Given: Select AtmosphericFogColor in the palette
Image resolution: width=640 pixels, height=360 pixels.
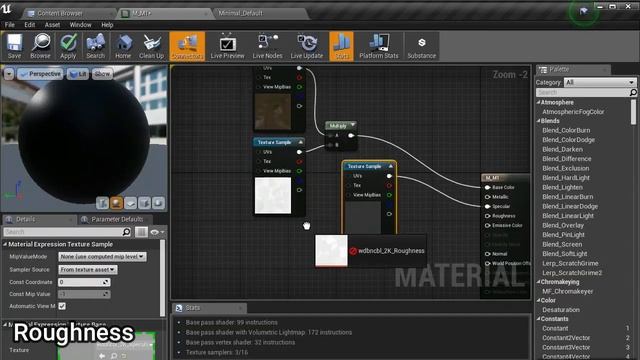Looking at the screenshot, I should [573, 112].
